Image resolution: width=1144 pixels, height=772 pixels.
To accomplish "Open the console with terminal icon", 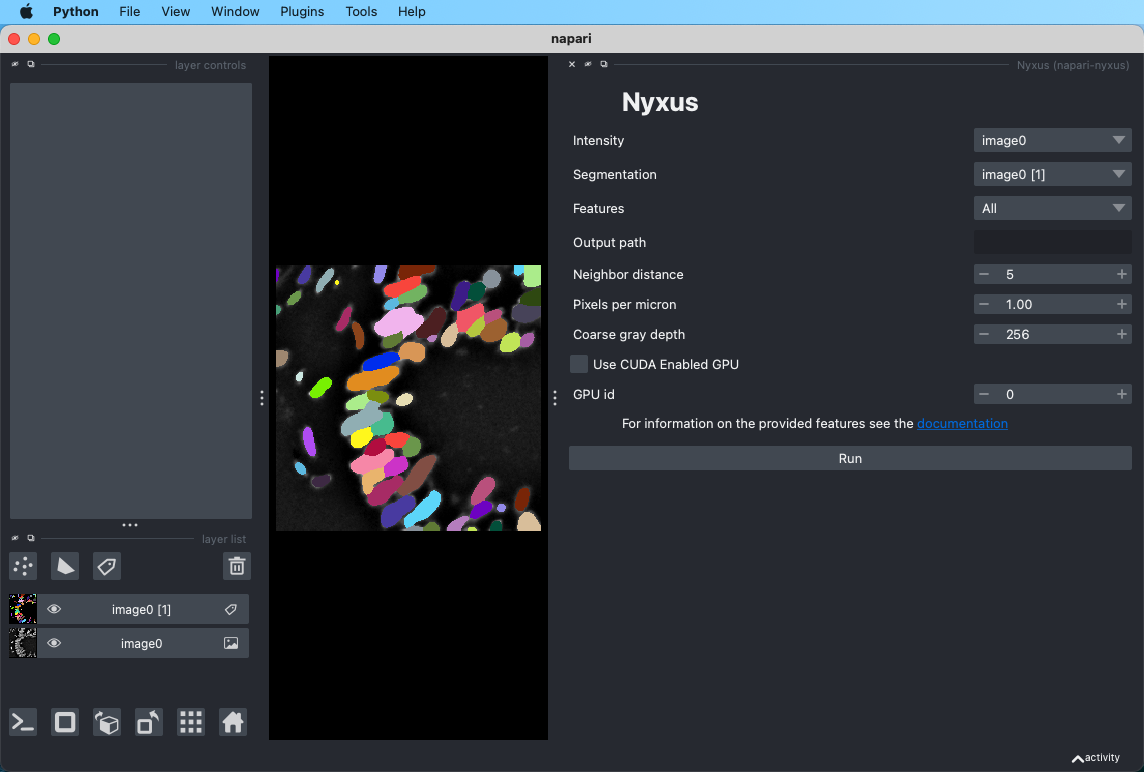I will [x=23, y=722].
